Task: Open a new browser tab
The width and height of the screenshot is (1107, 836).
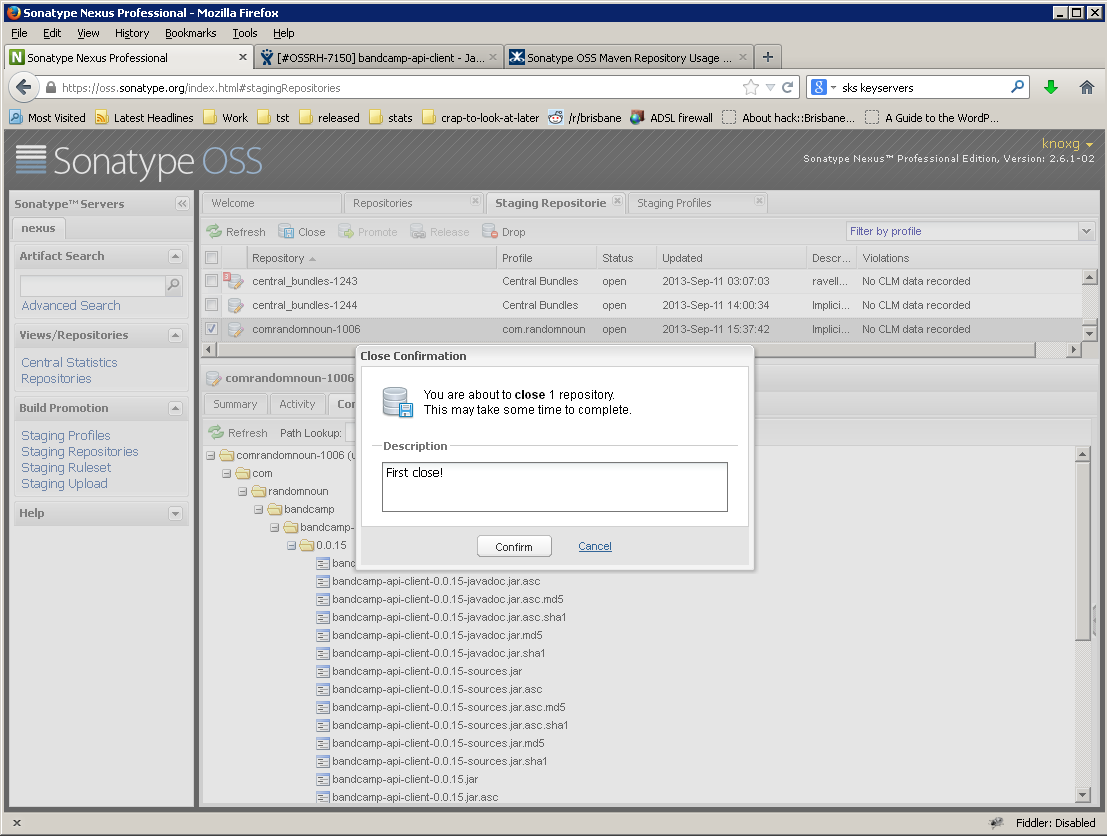Action: [x=767, y=57]
